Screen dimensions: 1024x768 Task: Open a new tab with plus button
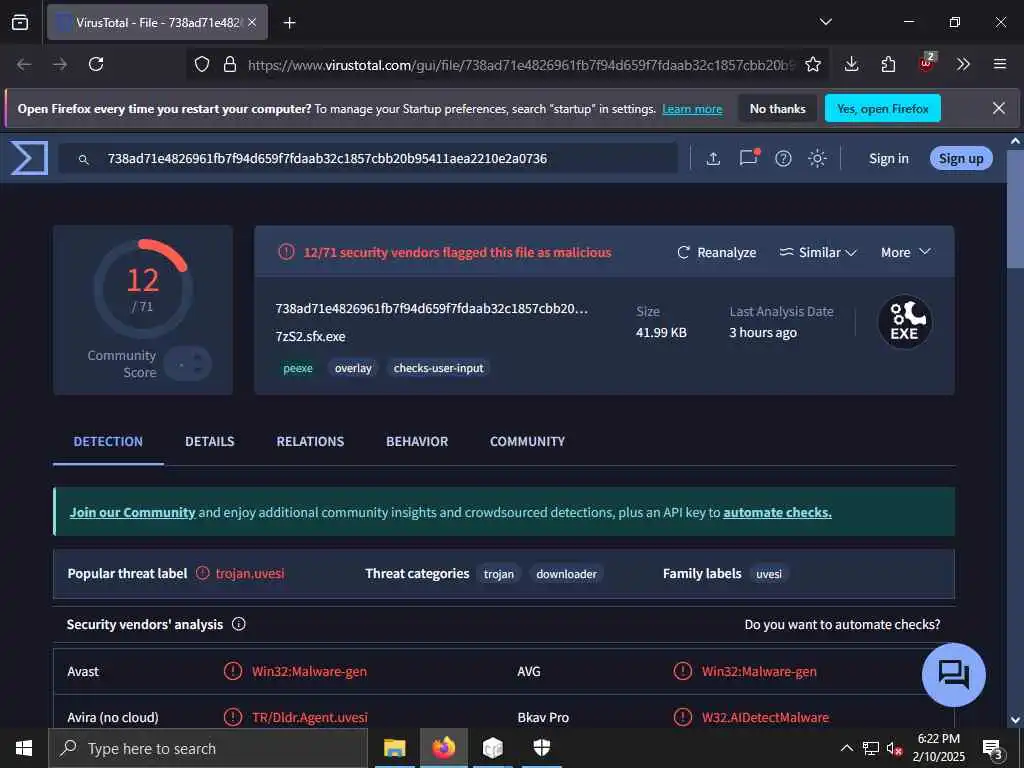click(289, 23)
